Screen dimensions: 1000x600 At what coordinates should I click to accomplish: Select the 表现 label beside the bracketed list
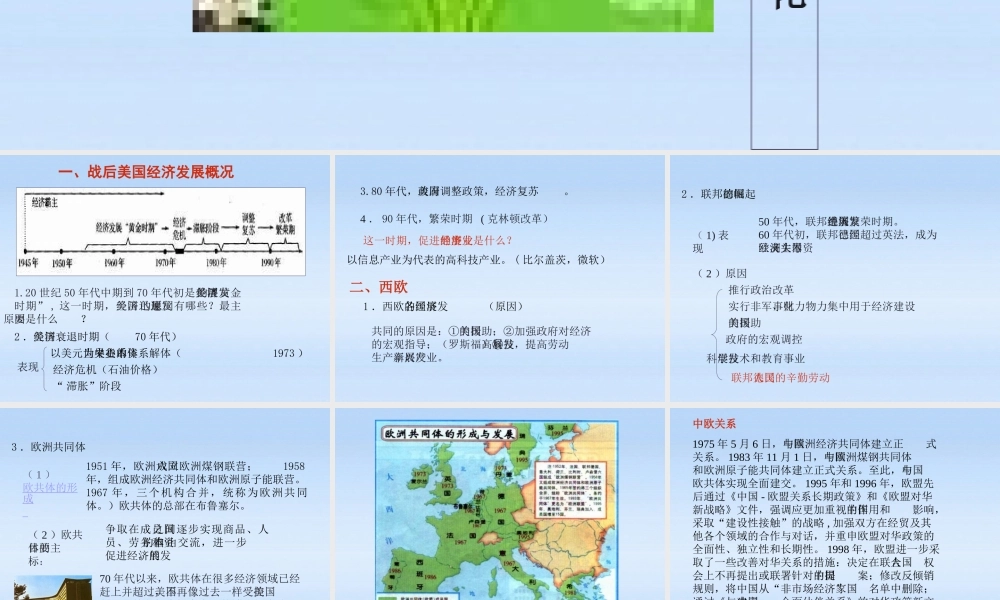[x=28, y=367]
